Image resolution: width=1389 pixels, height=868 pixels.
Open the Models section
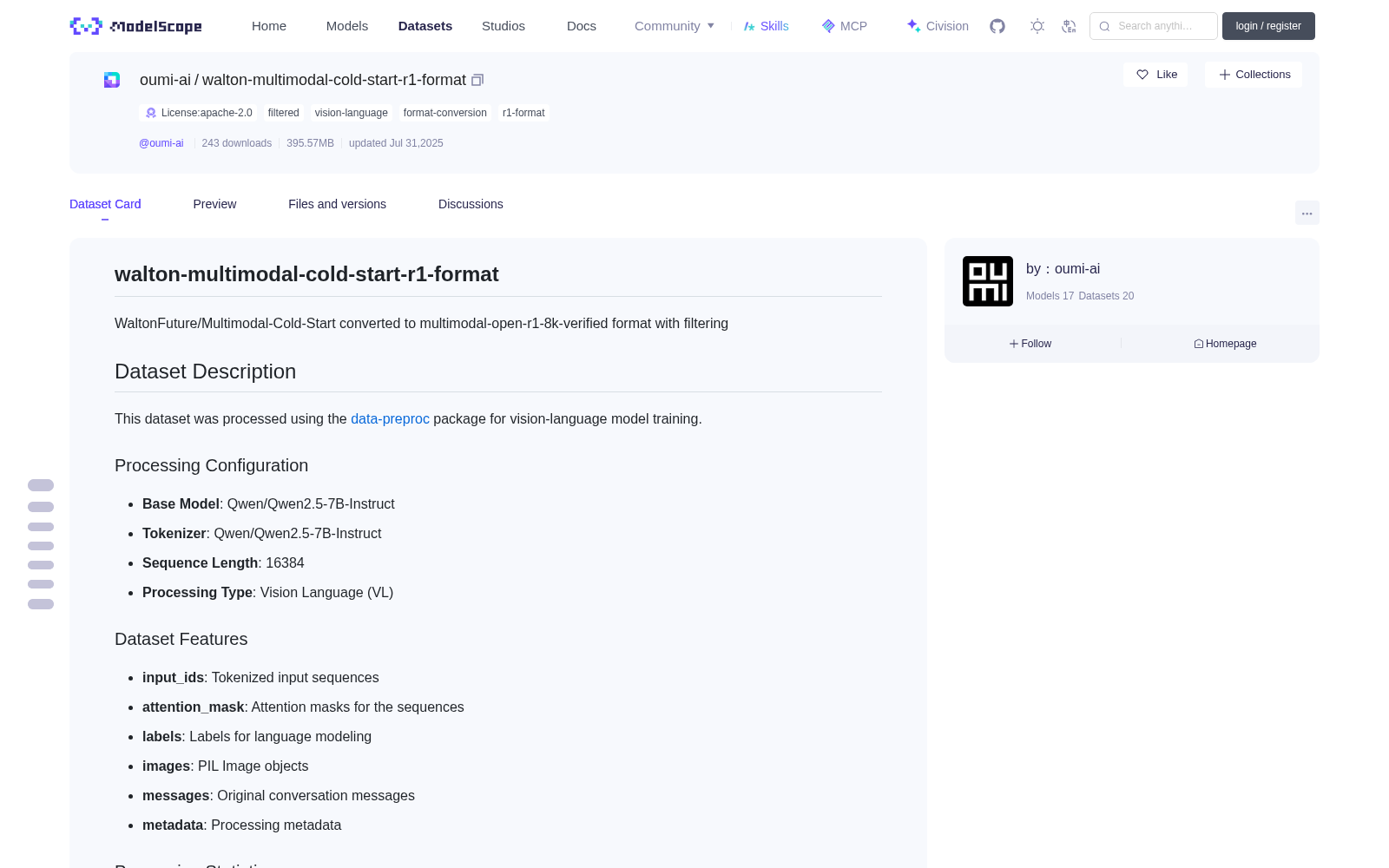347,26
